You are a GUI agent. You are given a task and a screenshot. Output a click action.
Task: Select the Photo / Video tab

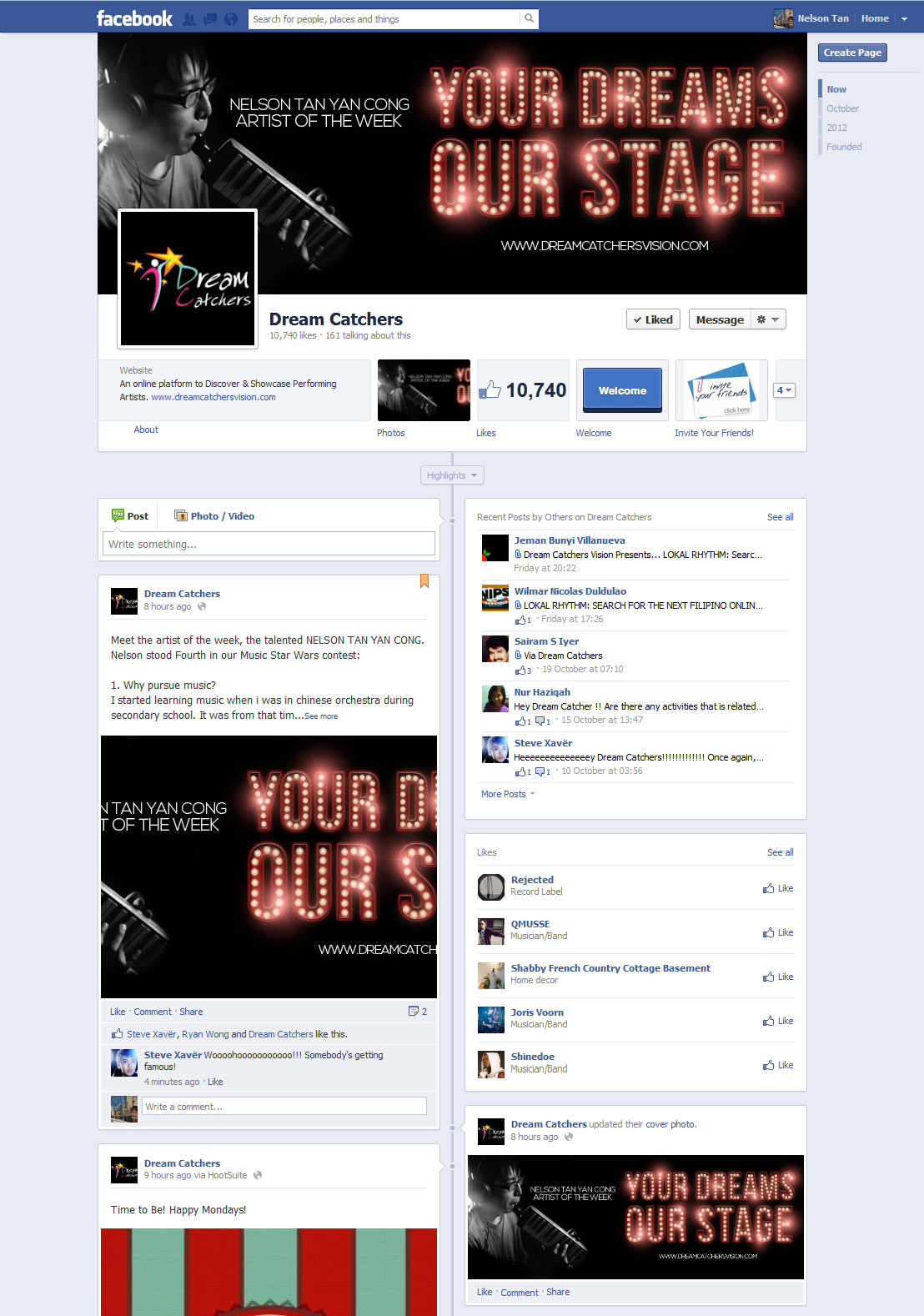[214, 516]
